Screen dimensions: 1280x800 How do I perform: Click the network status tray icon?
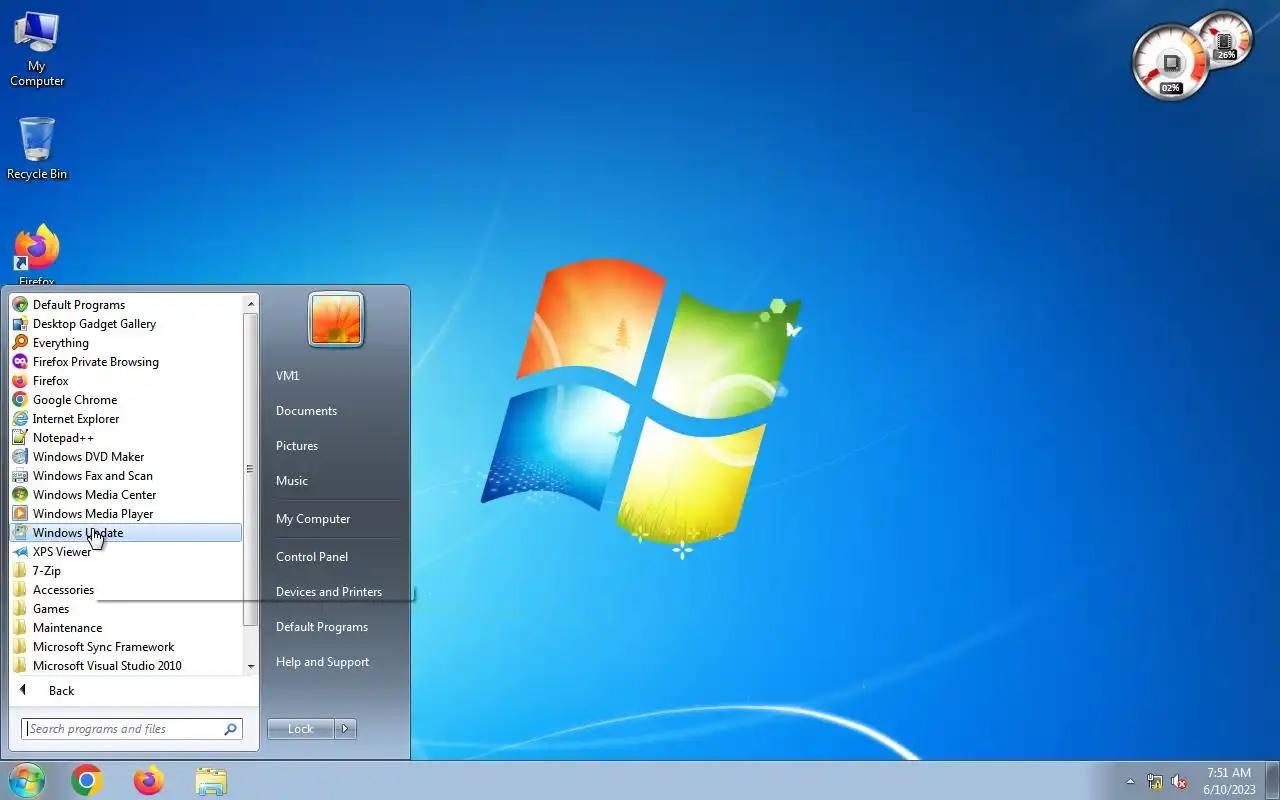pos(1155,781)
